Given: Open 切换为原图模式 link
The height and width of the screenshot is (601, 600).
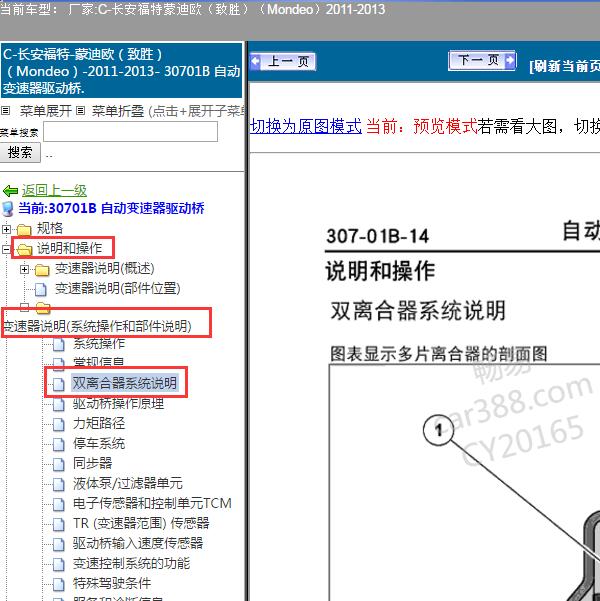Looking at the screenshot, I should (306, 126).
